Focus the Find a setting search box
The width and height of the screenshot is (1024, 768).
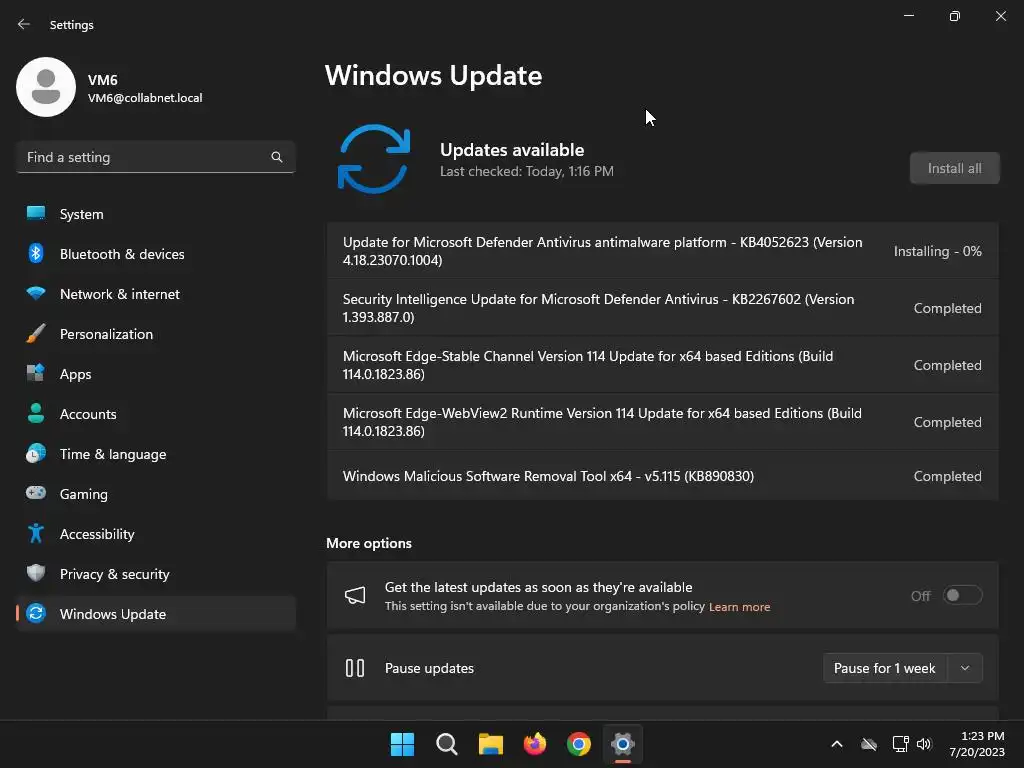(156, 157)
